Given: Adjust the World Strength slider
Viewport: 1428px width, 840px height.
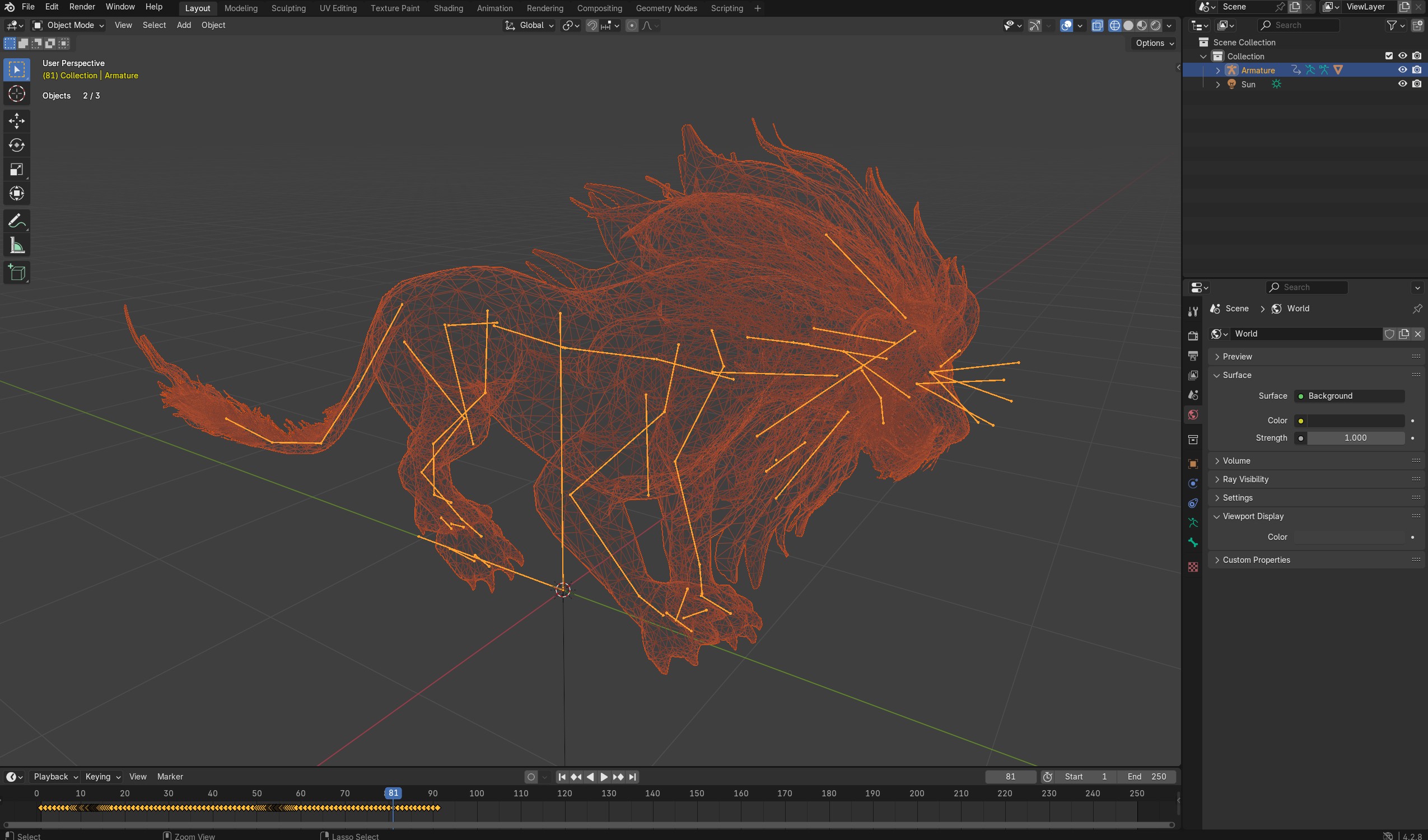Looking at the screenshot, I should [1354, 437].
